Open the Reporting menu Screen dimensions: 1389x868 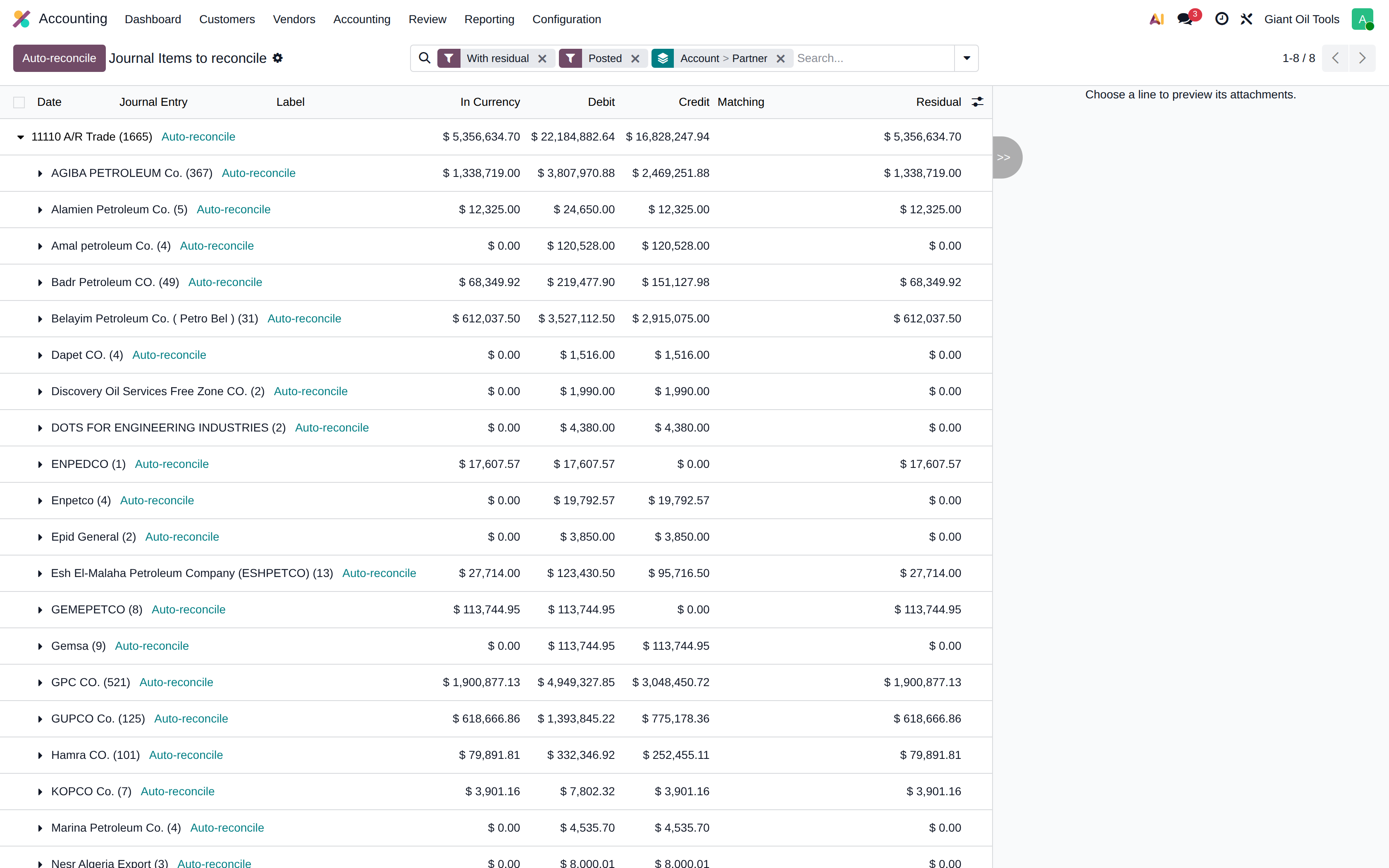click(x=489, y=19)
